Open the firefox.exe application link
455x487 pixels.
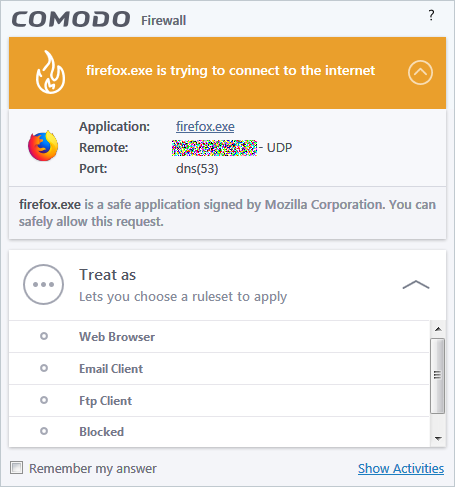pyautogui.click(x=205, y=127)
